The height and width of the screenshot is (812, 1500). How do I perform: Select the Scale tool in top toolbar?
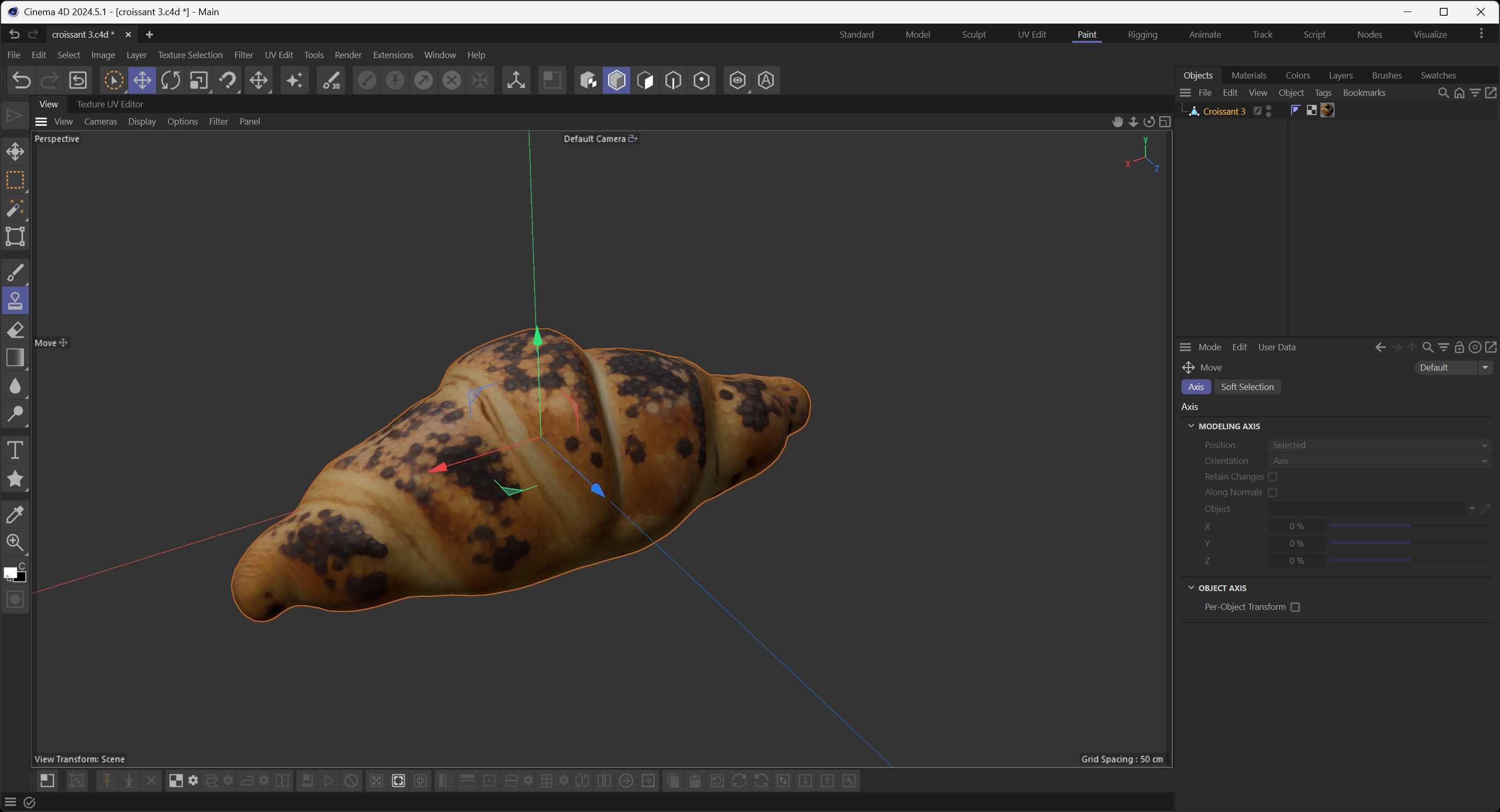point(198,80)
